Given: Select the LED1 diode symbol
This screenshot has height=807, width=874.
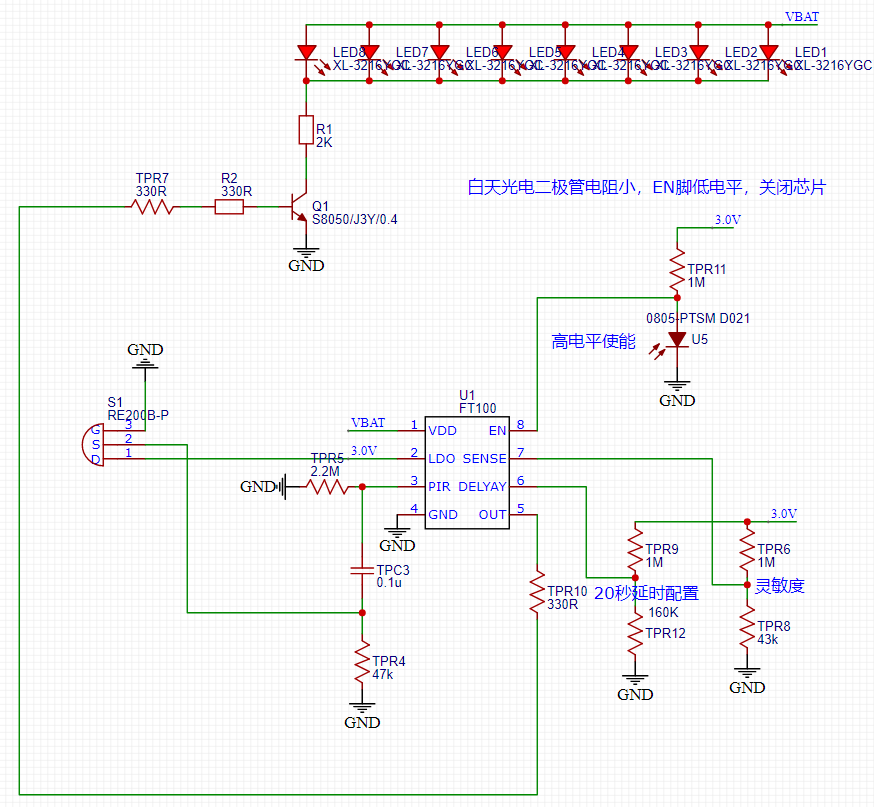Looking at the screenshot, I should [x=769, y=53].
